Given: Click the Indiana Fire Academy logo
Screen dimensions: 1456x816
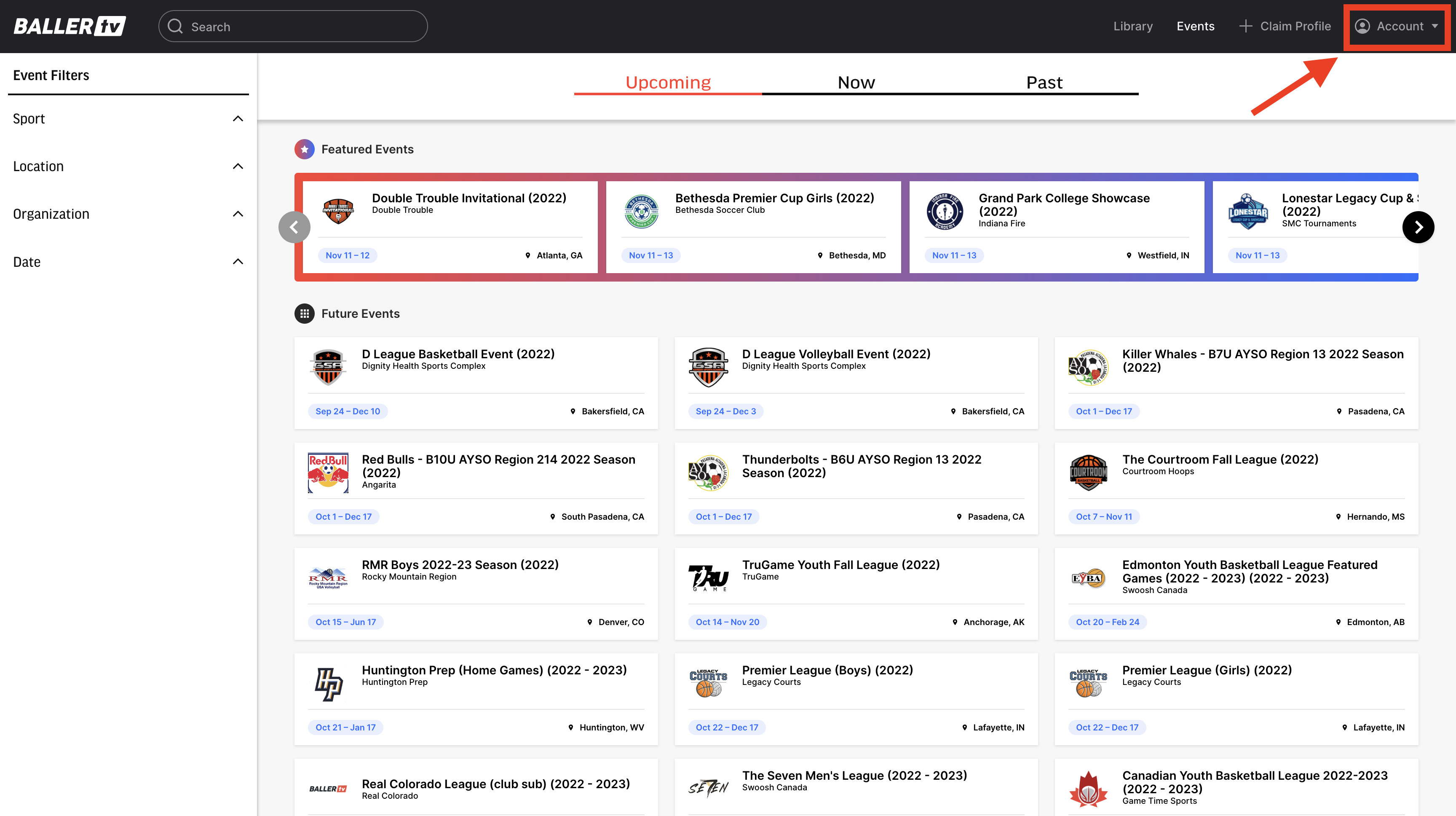Looking at the screenshot, I should tap(945, 212).
